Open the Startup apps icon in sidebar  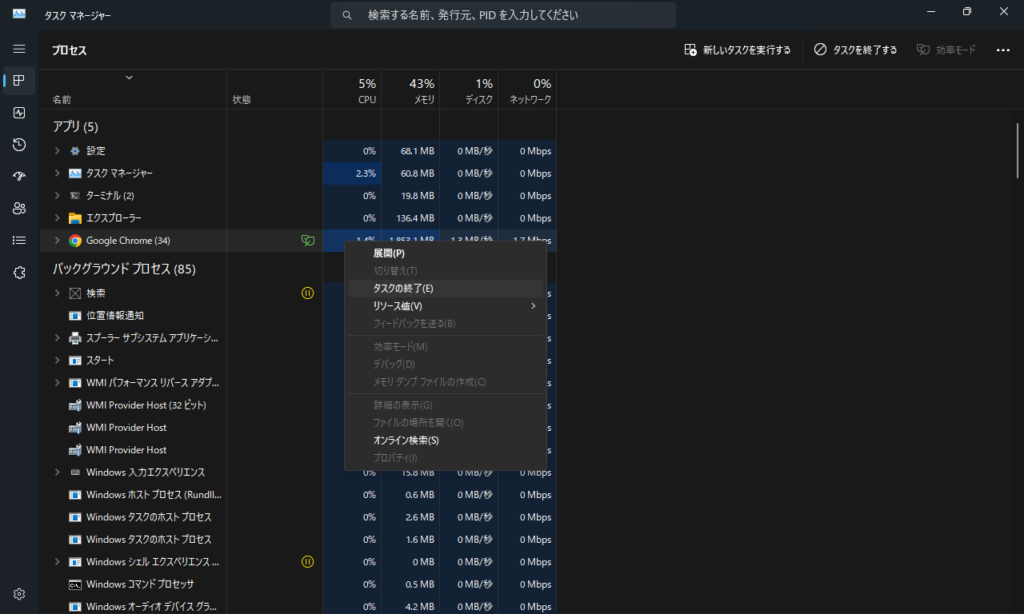click(19, 176)
